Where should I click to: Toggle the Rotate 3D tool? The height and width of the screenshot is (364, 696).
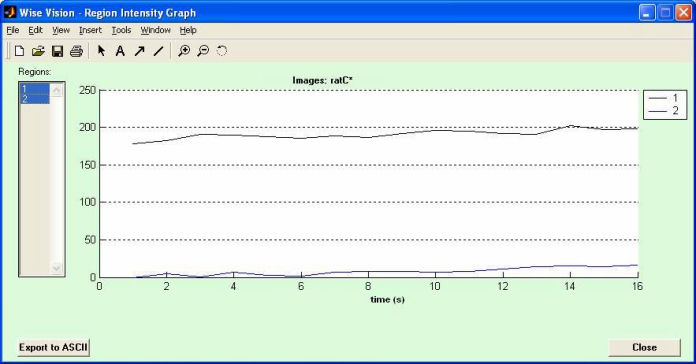pyautogui.click(x=221, y=51)
